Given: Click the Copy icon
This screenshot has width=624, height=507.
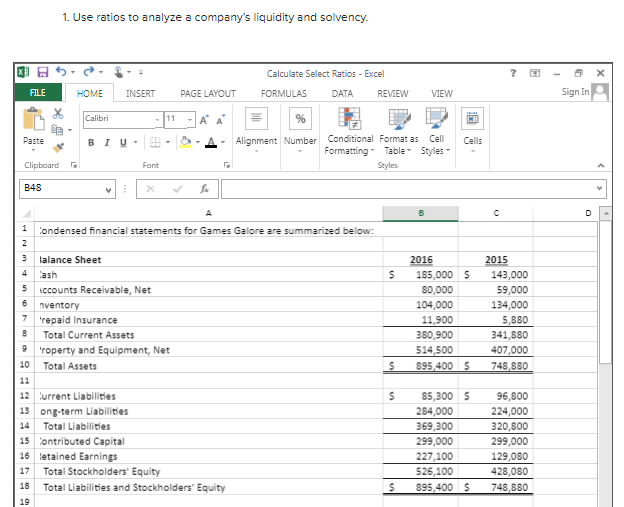Looking at the screenshot, I should pyautogui.click(x=57, y=130).
